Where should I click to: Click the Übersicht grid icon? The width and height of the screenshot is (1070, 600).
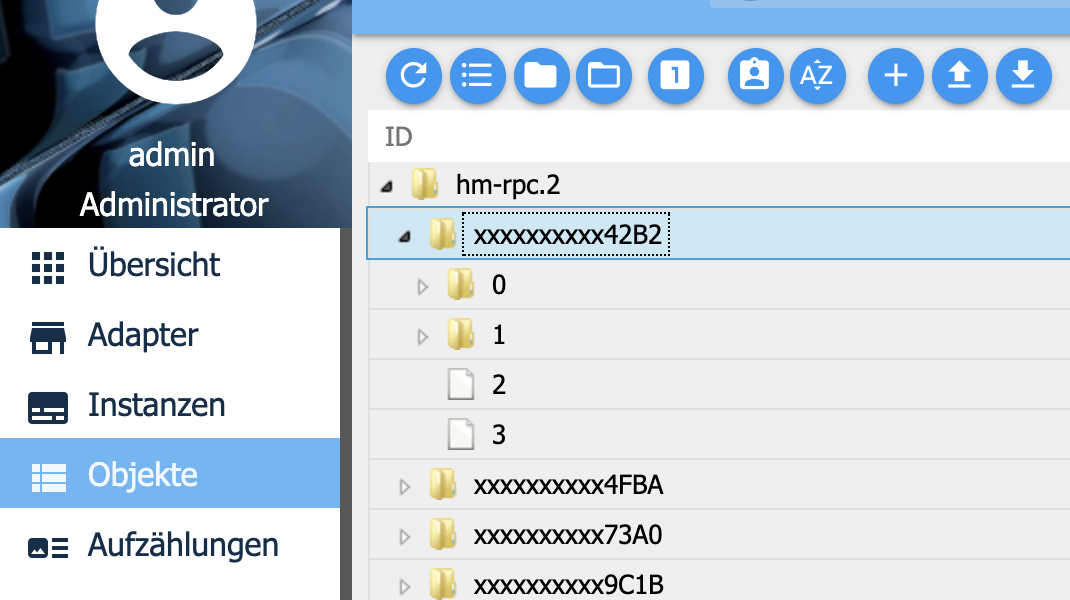pos(48,268)
